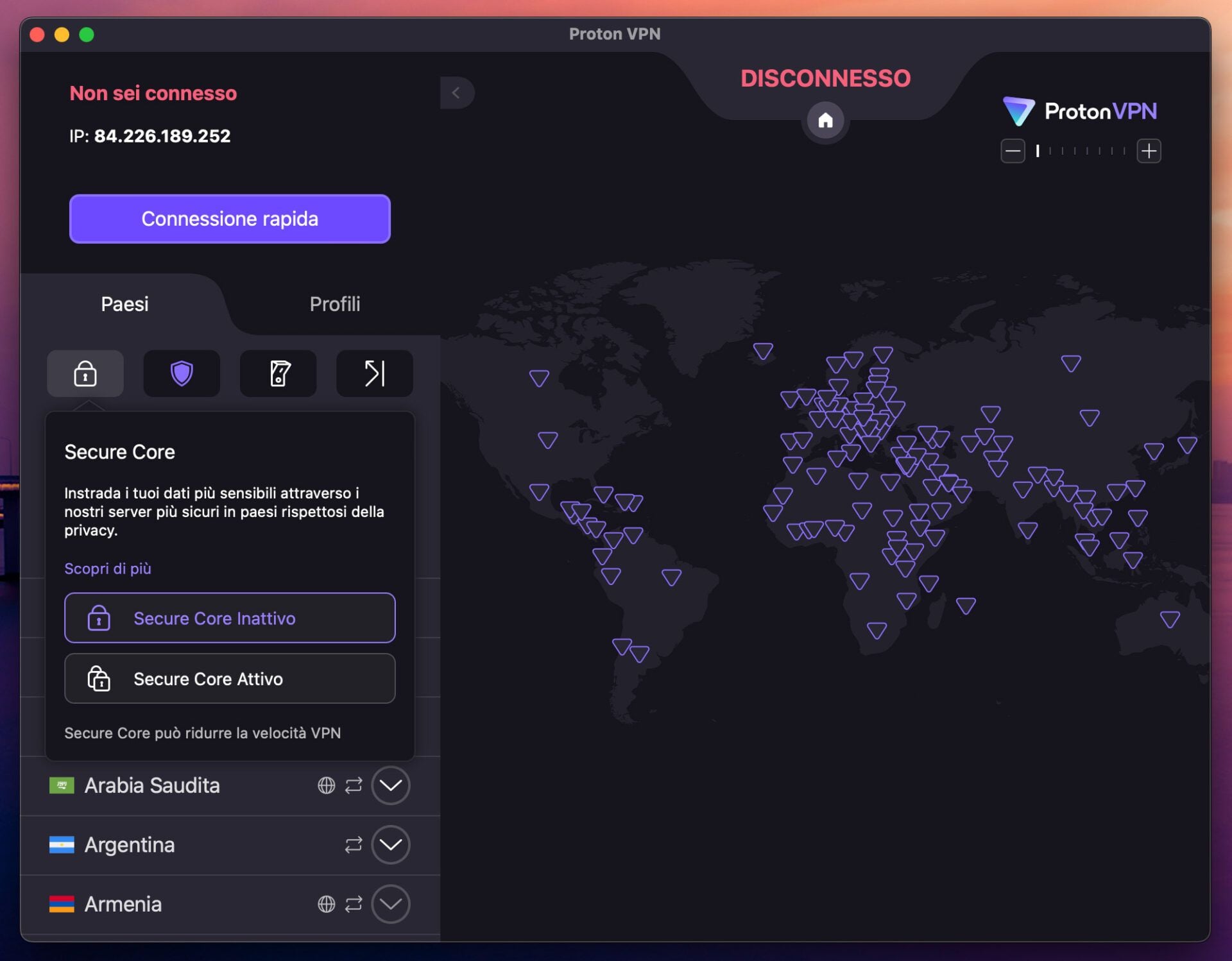Switch to the Paesi tab
The height and width of the screenshot is (961, 1232).
coord(124,304)
